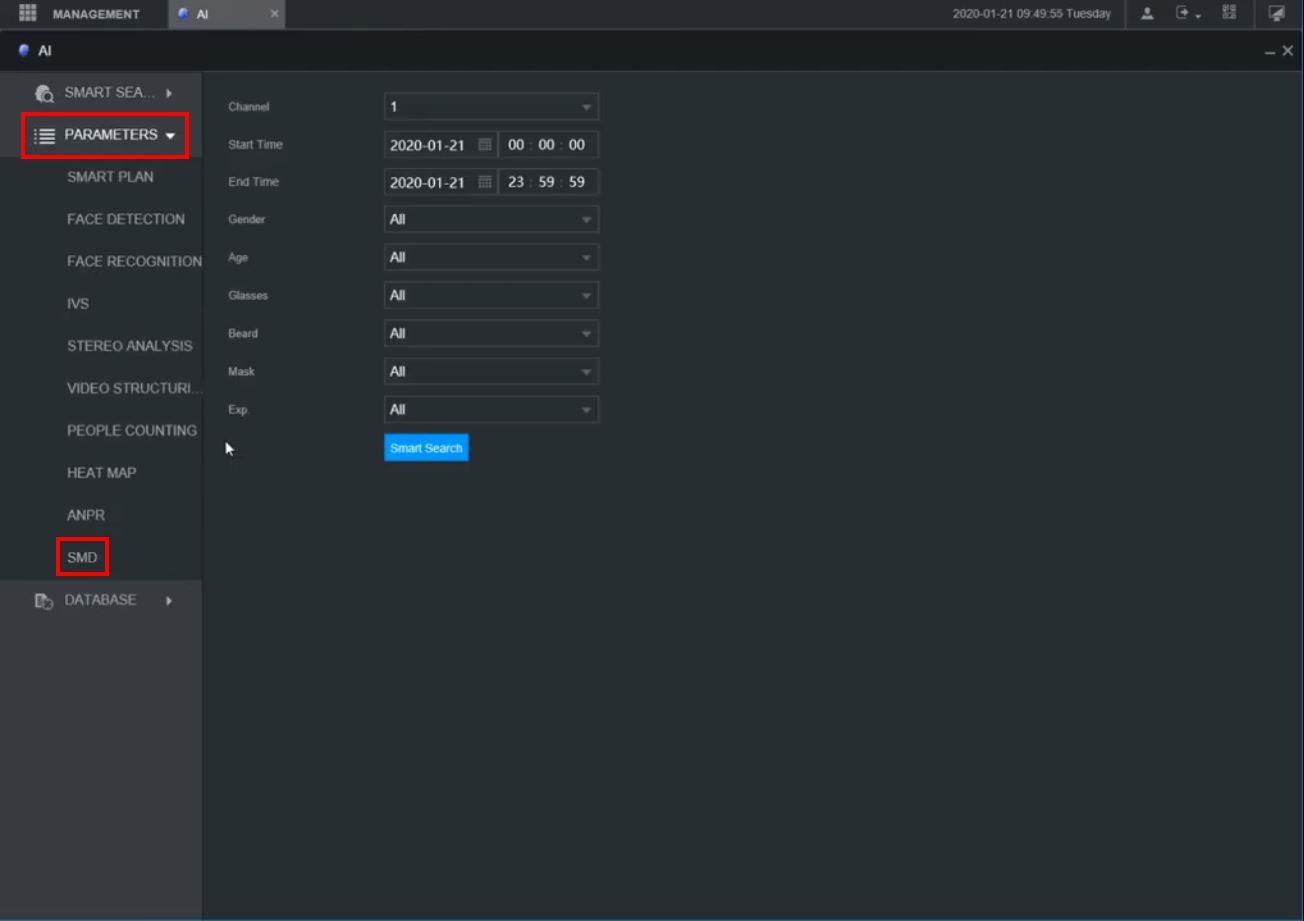The height and width of the screenshot is (921, 1304).
Task: Open SMART PLAN in the sidebar
Action: pyautogui.click(x=110, y=177)
